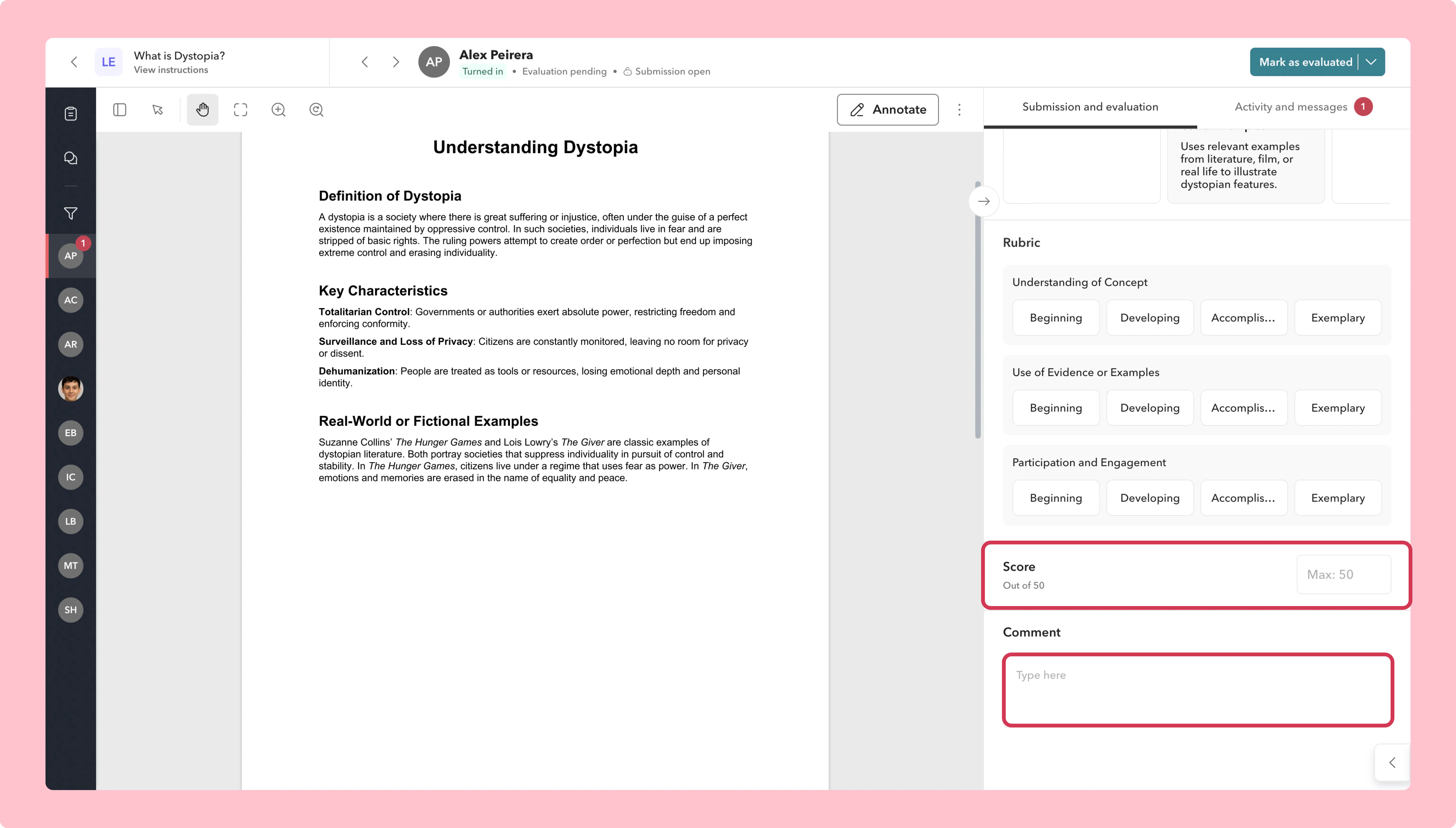Select student AP in the sidebar

[70, 256]
